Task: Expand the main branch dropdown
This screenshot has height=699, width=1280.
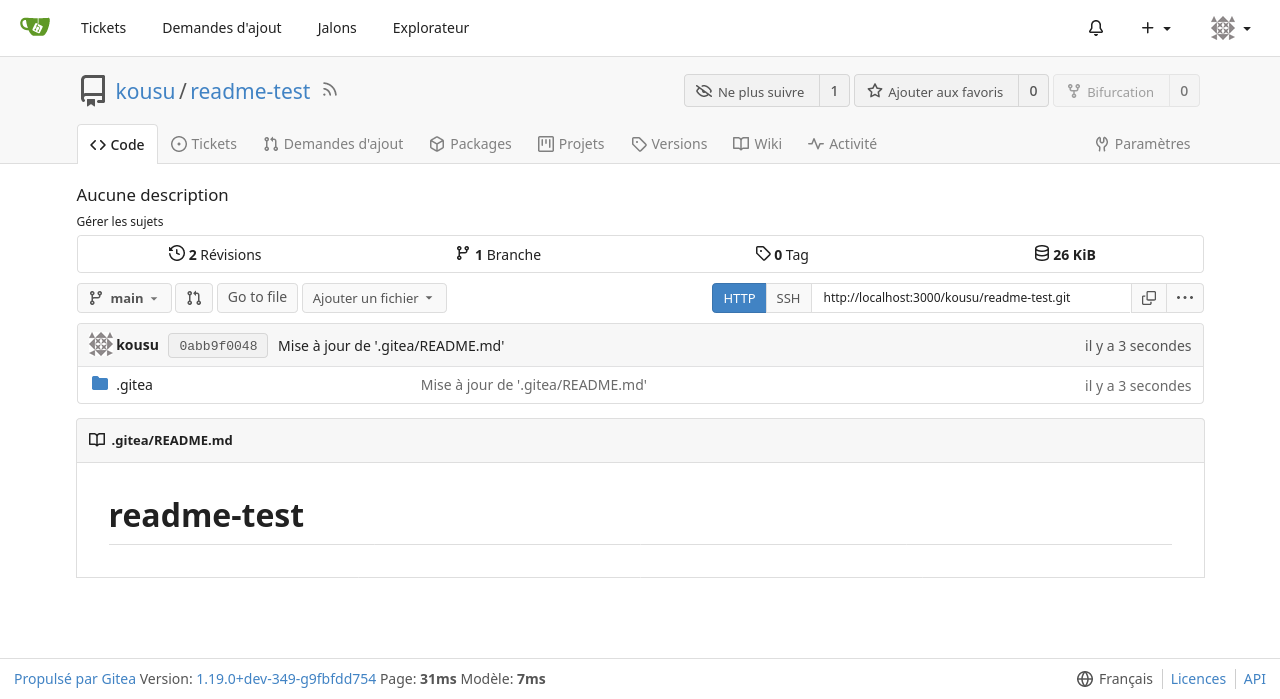Action: [124, 298]
